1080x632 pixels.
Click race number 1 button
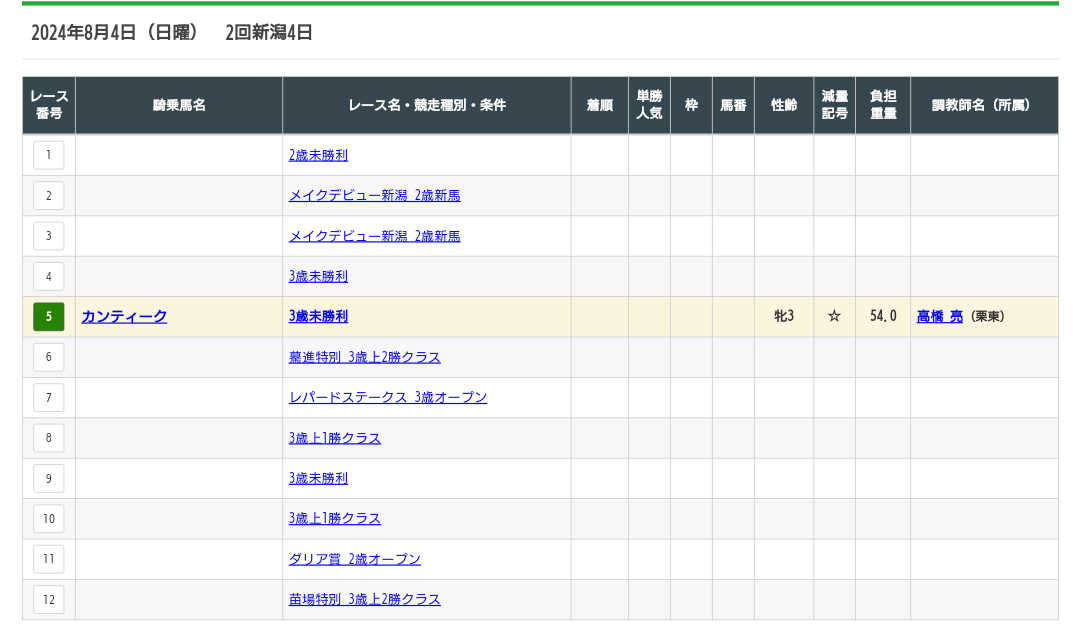click(x=48, y=155)
